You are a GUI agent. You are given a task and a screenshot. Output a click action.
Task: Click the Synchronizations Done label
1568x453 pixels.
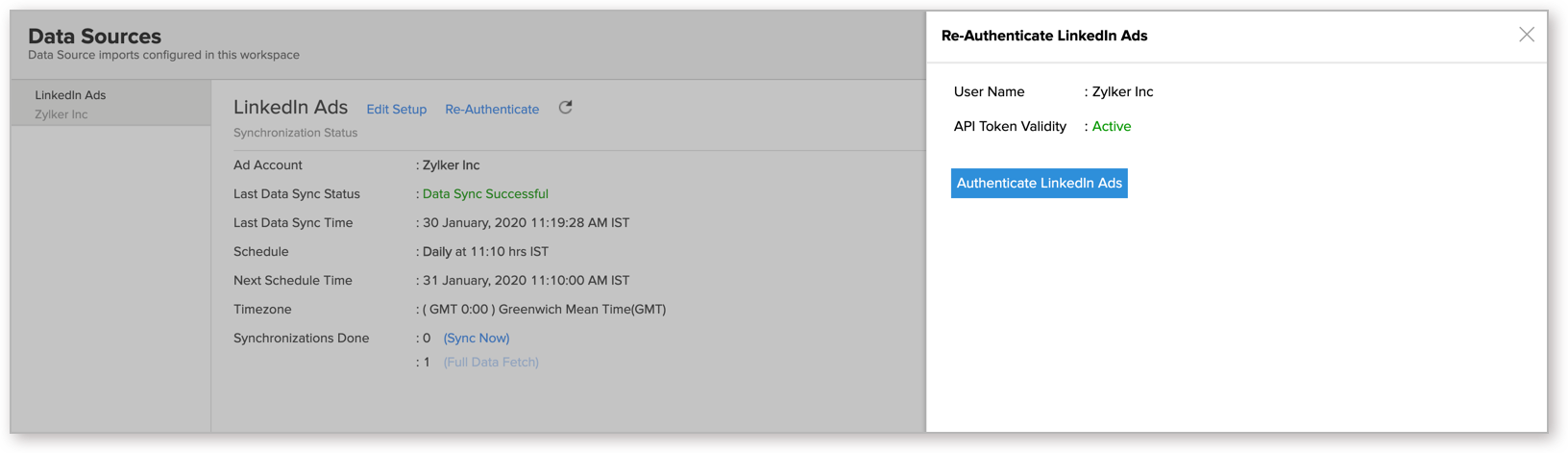[301, 339]
